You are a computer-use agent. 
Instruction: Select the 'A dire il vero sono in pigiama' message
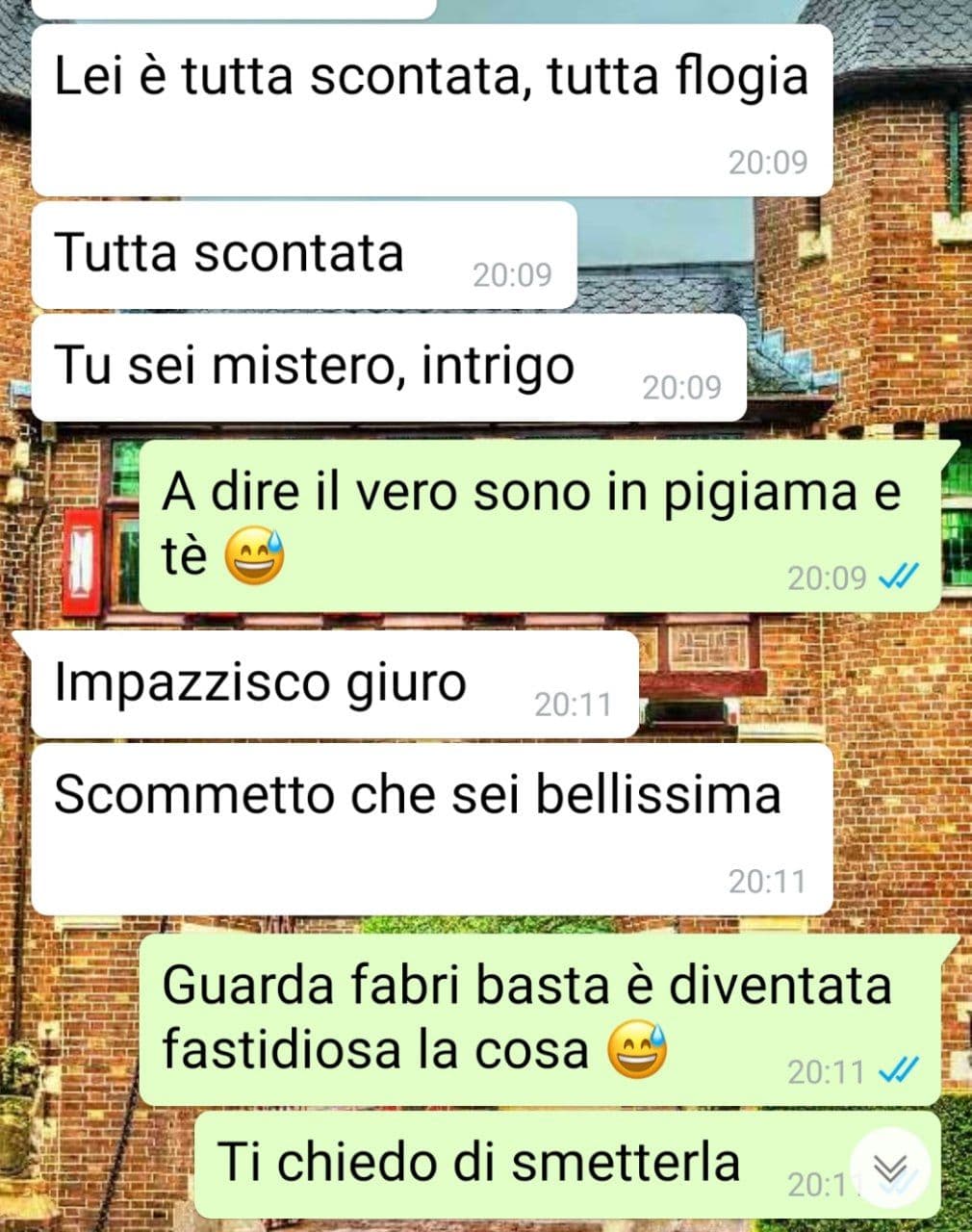pos(540,525)
